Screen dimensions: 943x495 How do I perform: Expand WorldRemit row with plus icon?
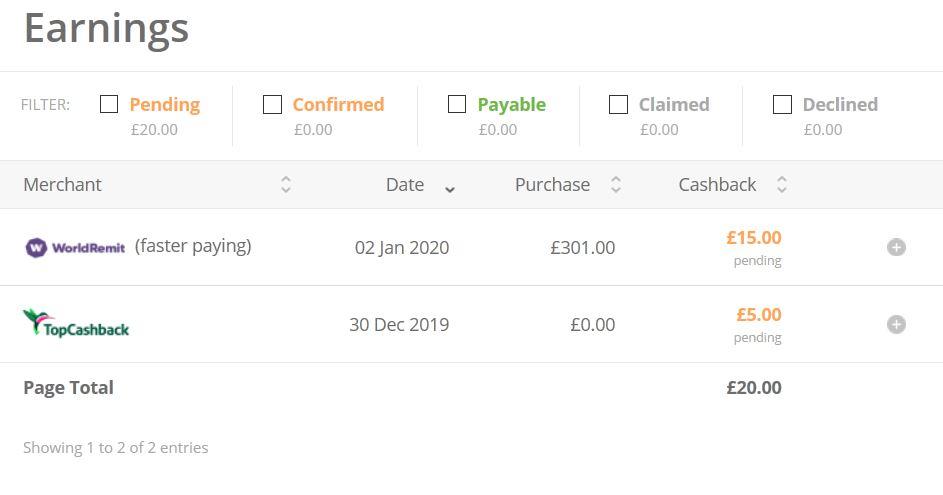[x=896, y=247]
